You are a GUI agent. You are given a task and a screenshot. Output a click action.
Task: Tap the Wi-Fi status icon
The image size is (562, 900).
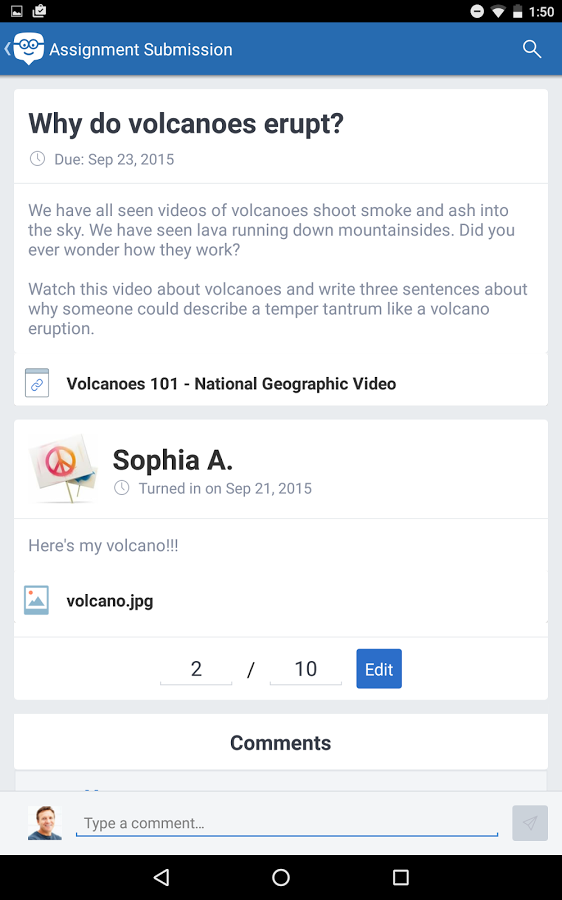(498, 11)
